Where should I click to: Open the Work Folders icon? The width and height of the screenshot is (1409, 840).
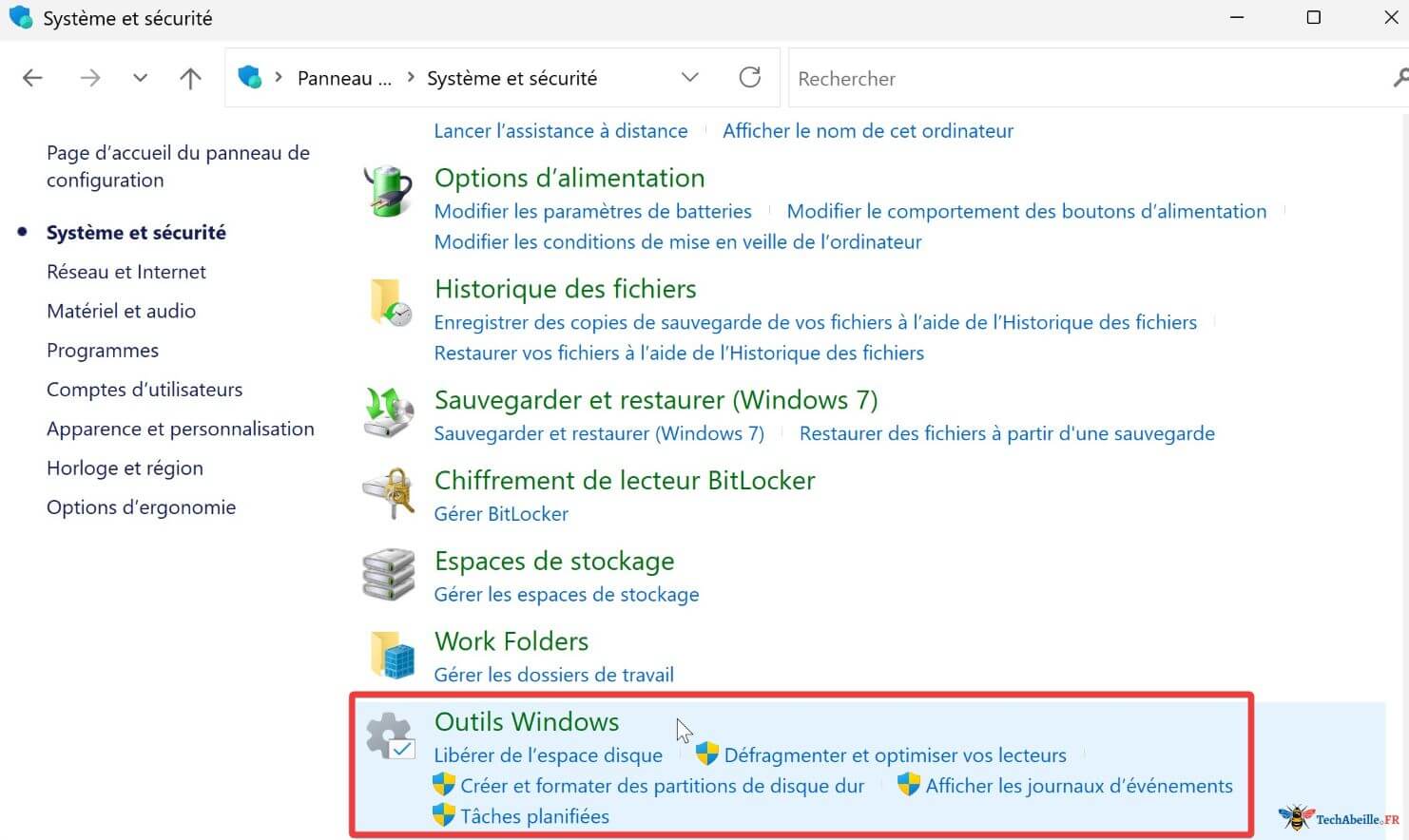click(x=391, y=655)
